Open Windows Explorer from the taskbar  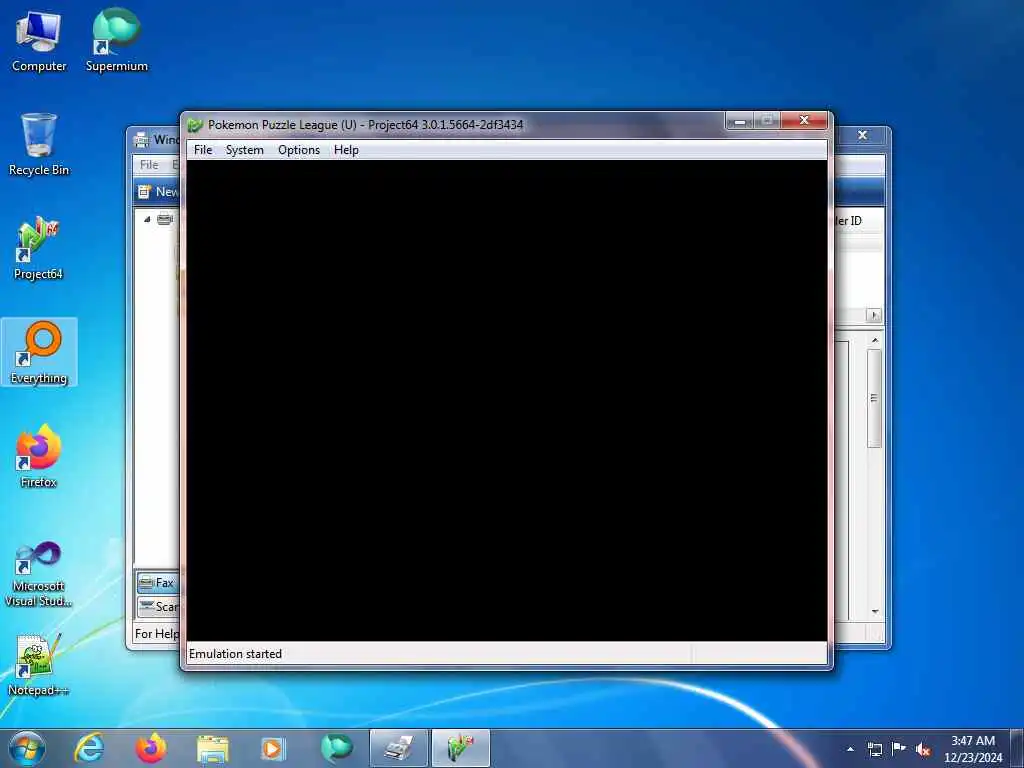point(212,748)
